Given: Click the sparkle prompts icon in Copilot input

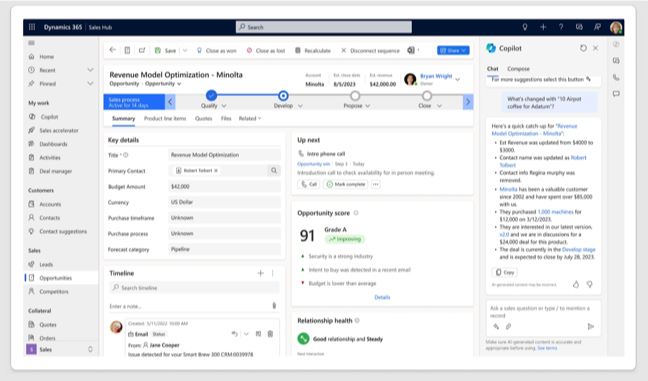Looking at the screenshot, I should pos(496,326).
